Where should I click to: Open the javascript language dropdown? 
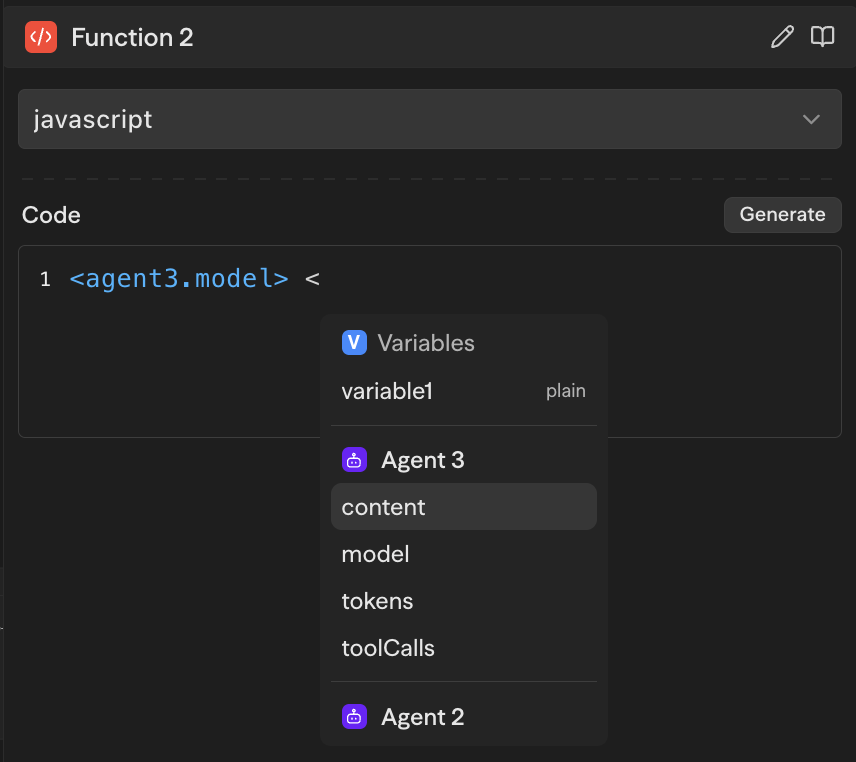tap(400, 119)
